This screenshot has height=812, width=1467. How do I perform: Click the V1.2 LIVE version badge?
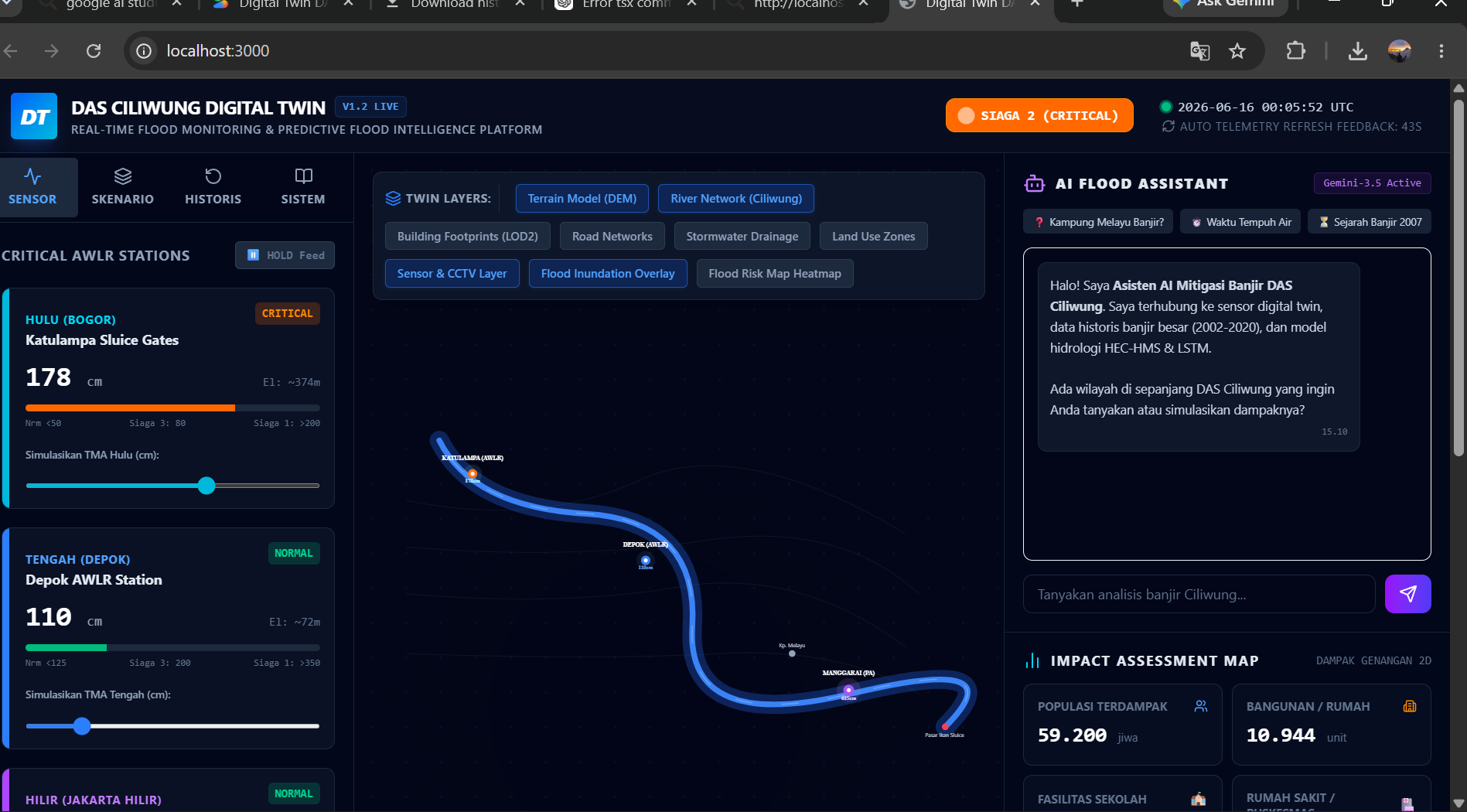pos(370,107)
